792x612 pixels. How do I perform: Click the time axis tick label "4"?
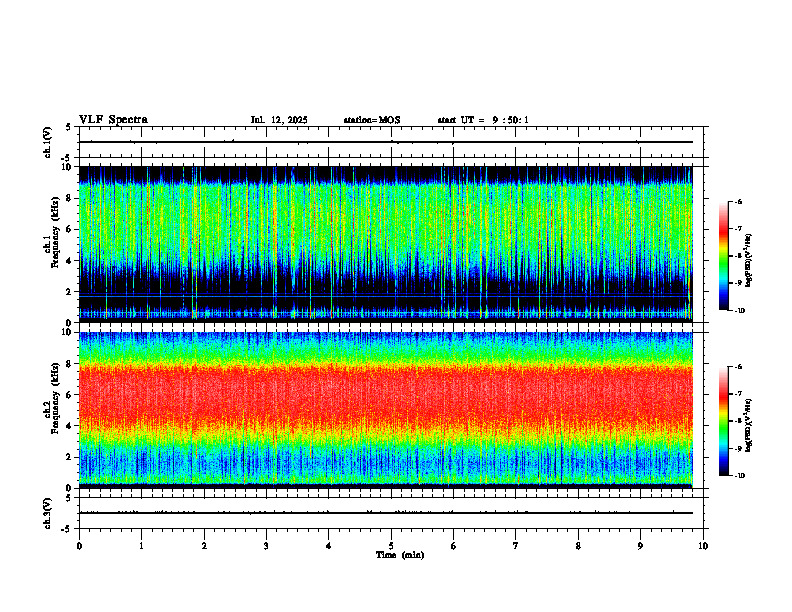pos(329,546)
